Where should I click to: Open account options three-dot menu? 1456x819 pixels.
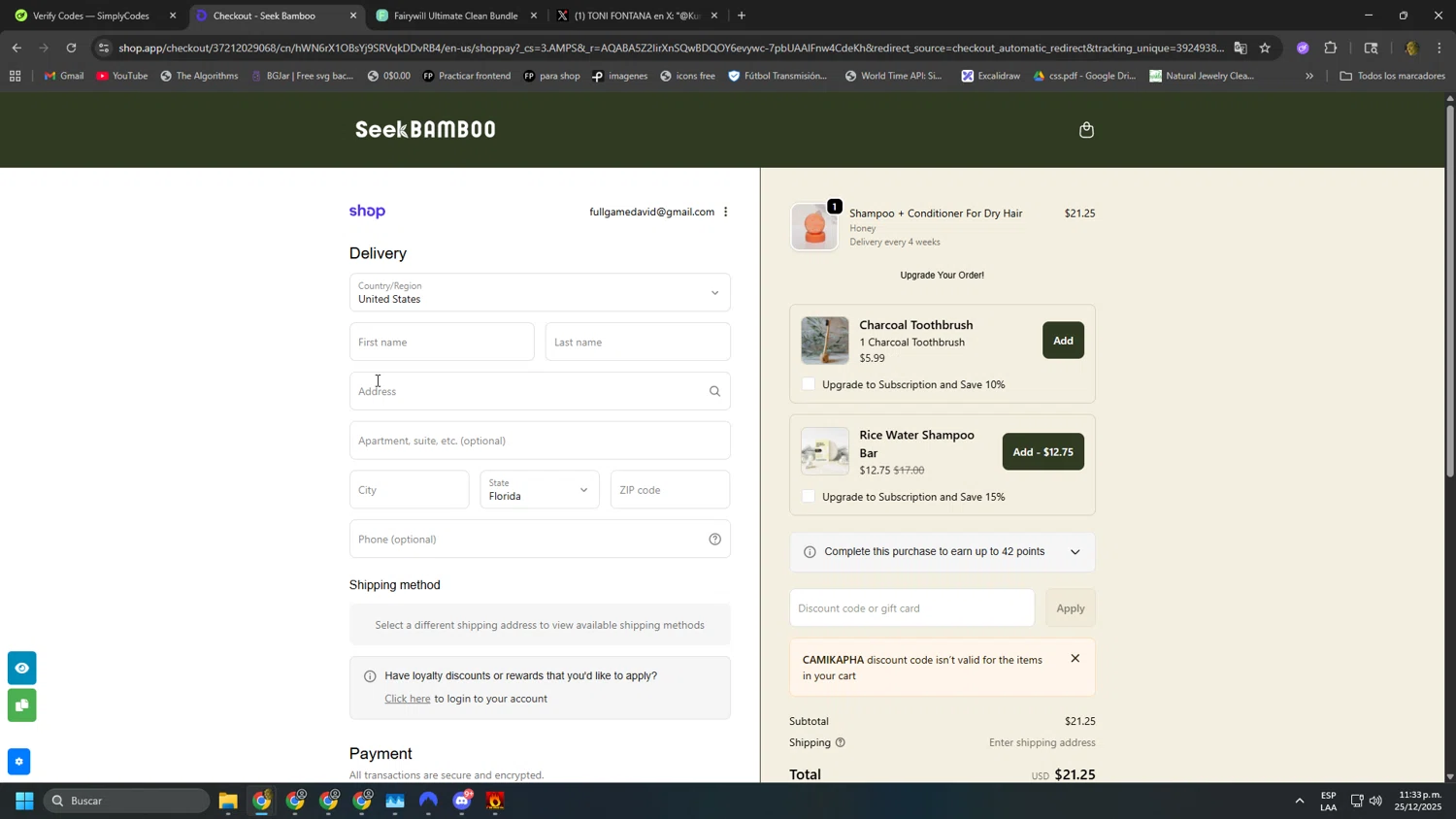click(x=725, y=212)
